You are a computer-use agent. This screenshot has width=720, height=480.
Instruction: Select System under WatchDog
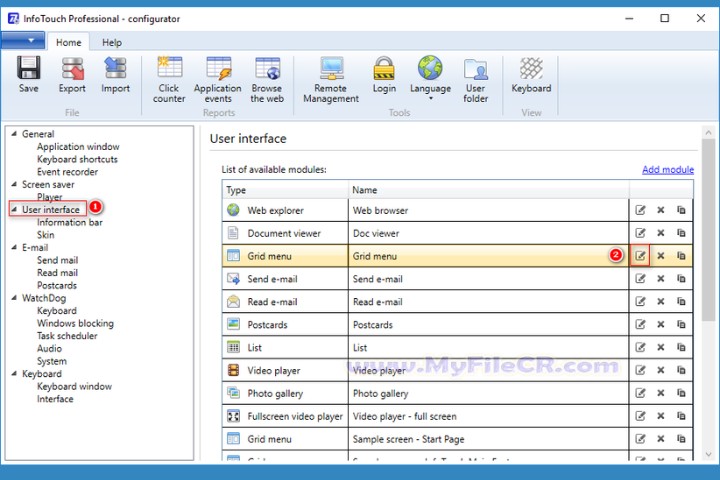52,361
